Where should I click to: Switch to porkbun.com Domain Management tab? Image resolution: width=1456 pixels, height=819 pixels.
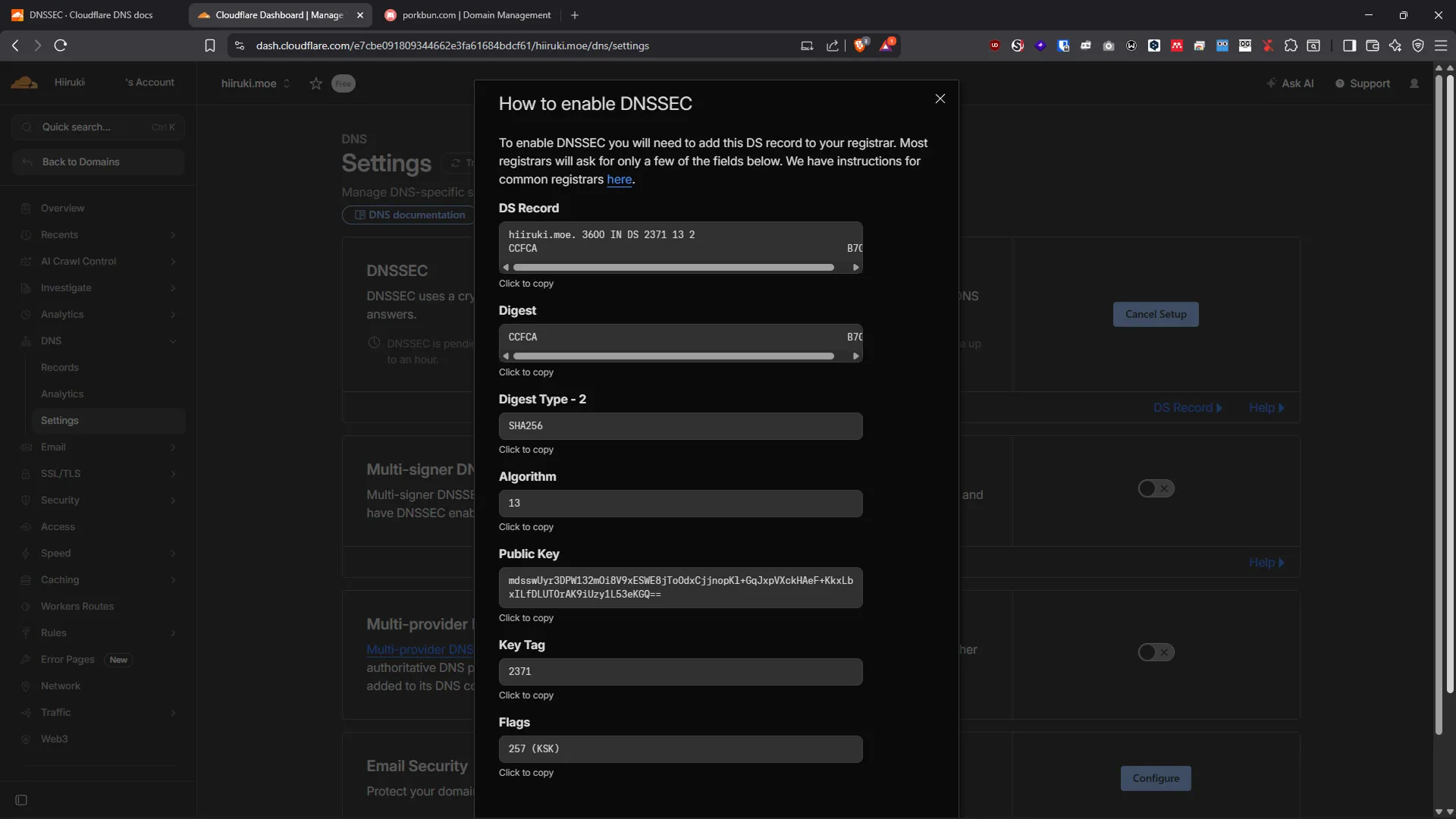[467, 15]
